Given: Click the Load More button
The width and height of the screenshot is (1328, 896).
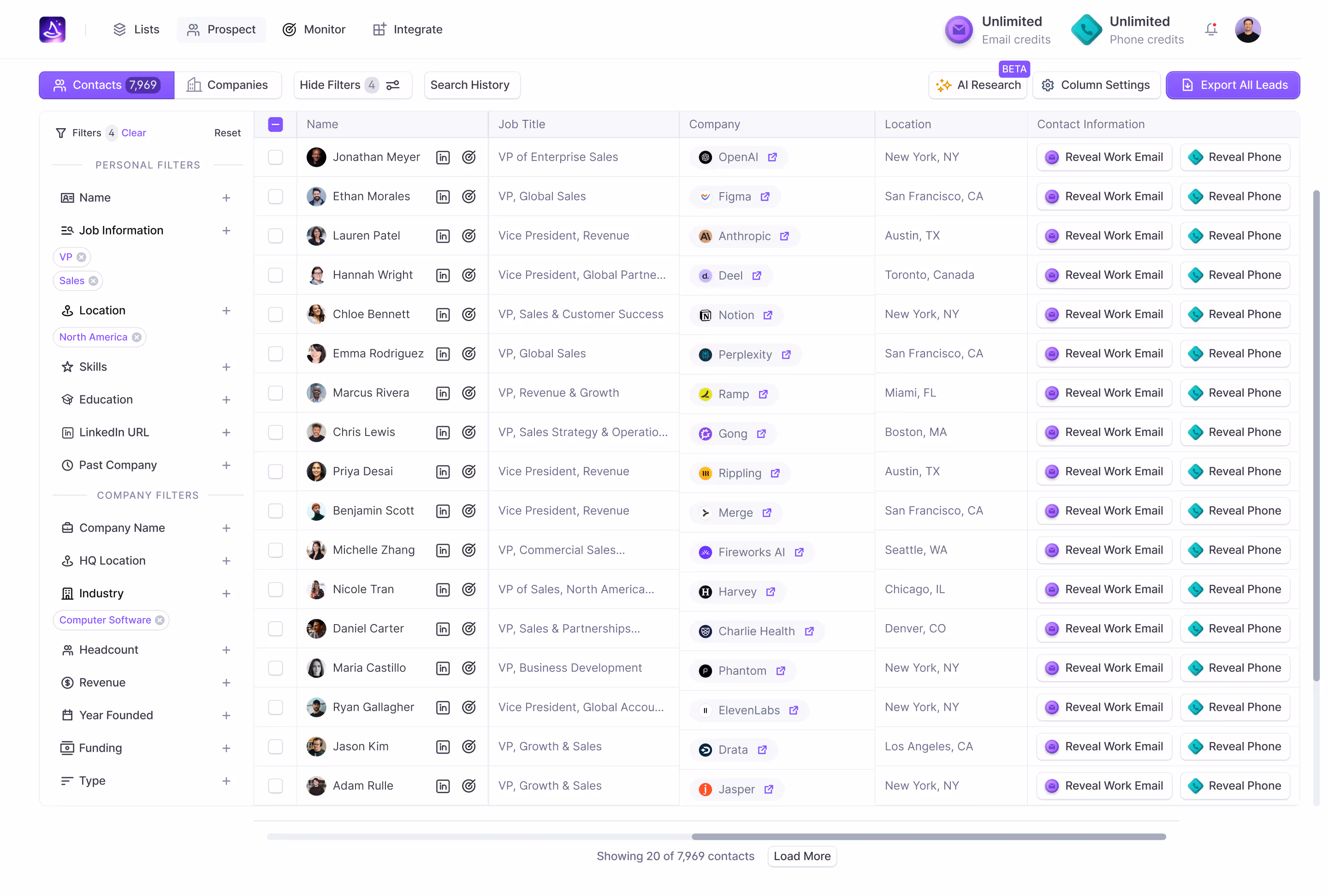Looking at the screenshot, I should 802,856.
